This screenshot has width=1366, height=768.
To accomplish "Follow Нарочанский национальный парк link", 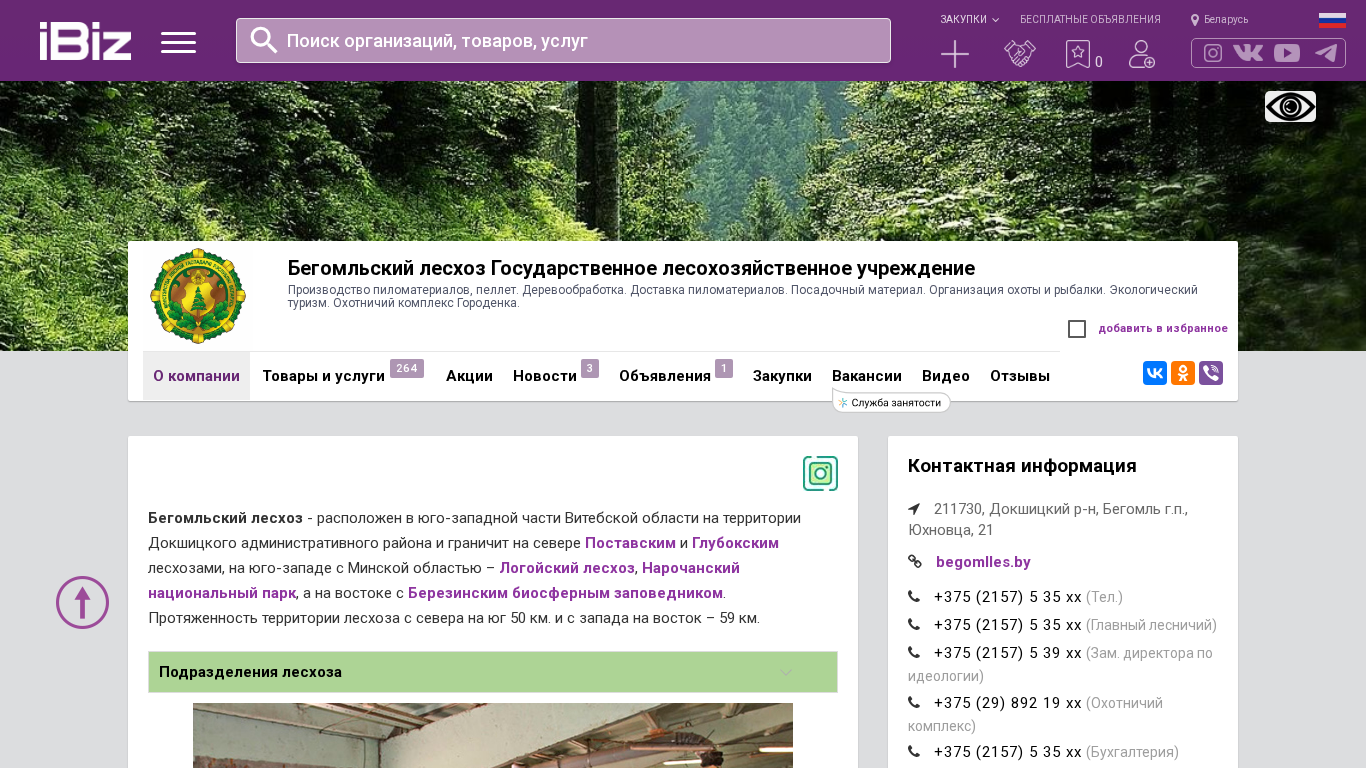I will tap(444, 580).
